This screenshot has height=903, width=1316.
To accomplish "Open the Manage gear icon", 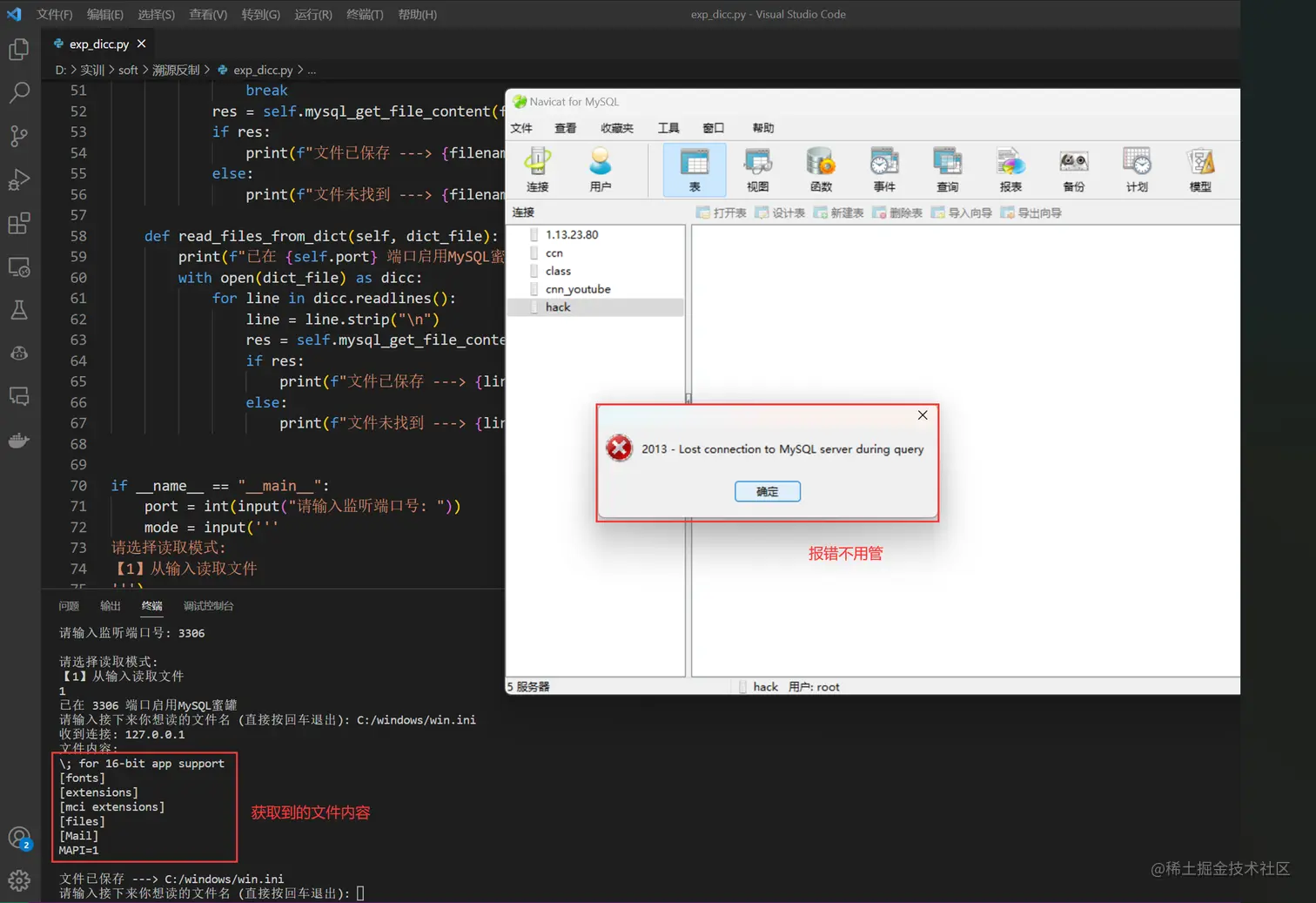I will pos(19,880).
